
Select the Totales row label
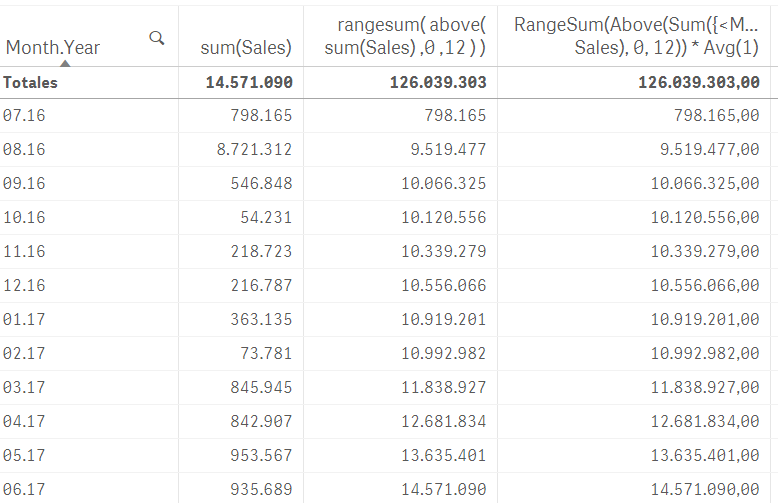point(31,83)
